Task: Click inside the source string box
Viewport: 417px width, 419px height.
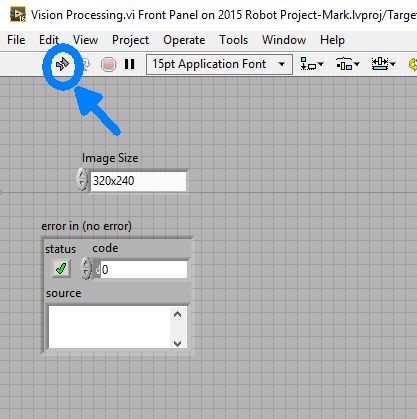Action: pos(110,327)
